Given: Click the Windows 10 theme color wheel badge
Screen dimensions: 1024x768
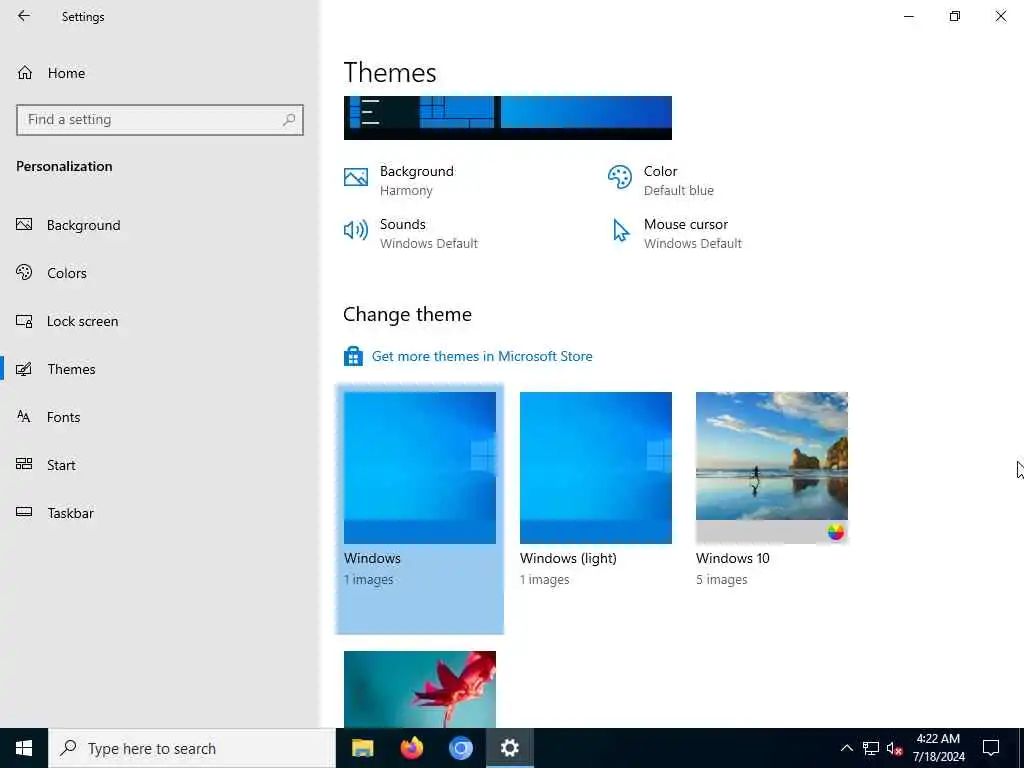Looking at the screenshot, I should (x=835, y=532).
